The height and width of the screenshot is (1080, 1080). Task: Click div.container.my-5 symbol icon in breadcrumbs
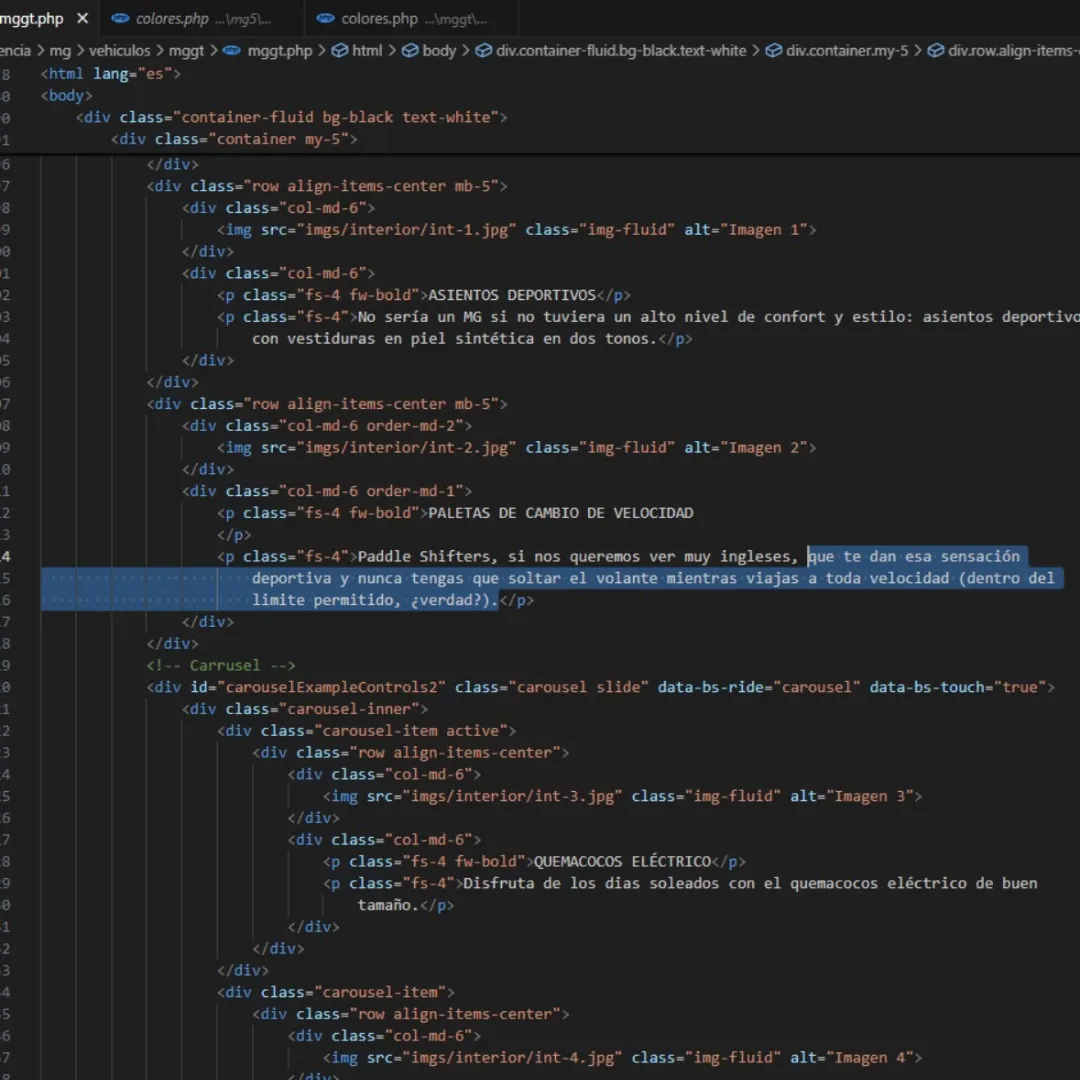[x=774, y=50]
